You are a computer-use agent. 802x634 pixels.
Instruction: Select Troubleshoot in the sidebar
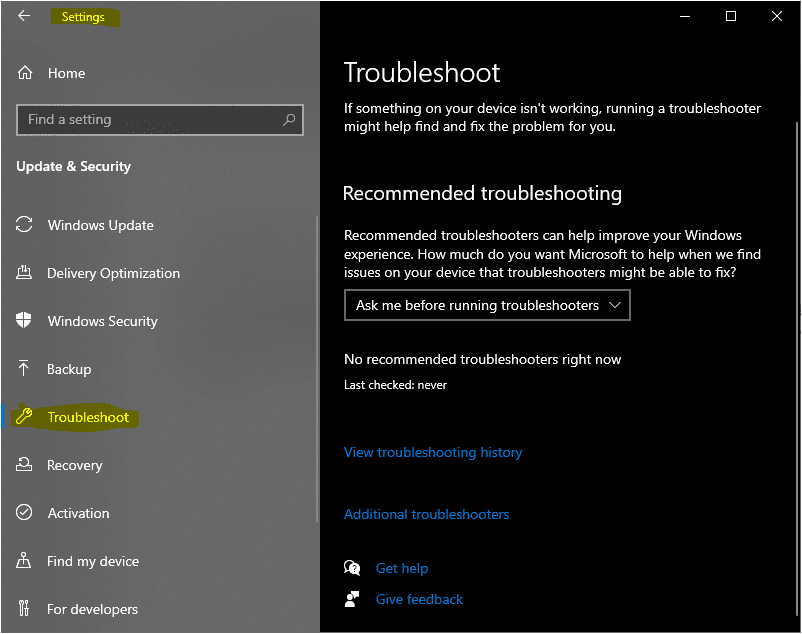(88, 417)
